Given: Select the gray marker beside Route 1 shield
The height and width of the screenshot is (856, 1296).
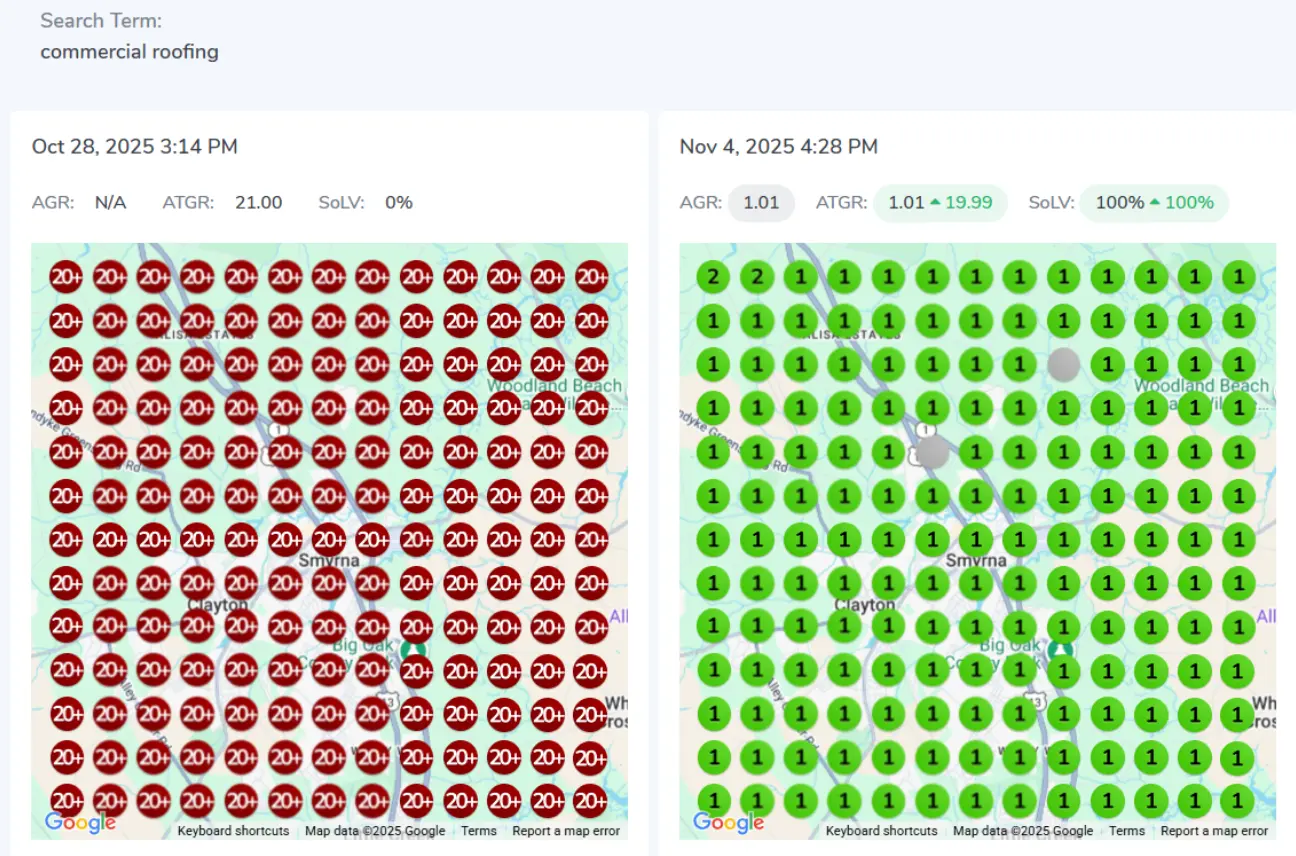Looking at the screenshot, I should pyautogui.click(x=933, y=452).
